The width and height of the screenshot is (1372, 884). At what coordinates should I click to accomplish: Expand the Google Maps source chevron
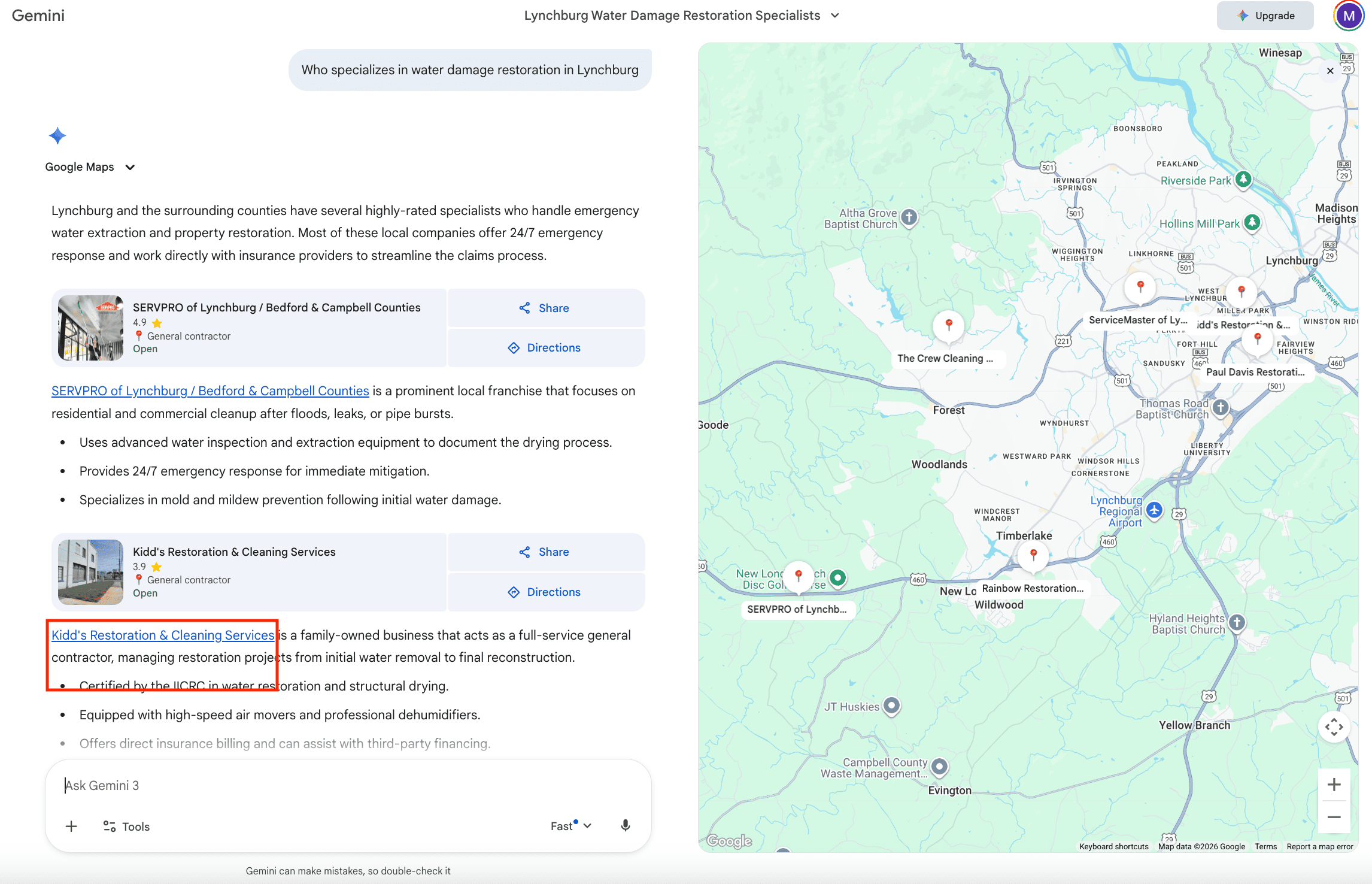[x=130, y=167]
